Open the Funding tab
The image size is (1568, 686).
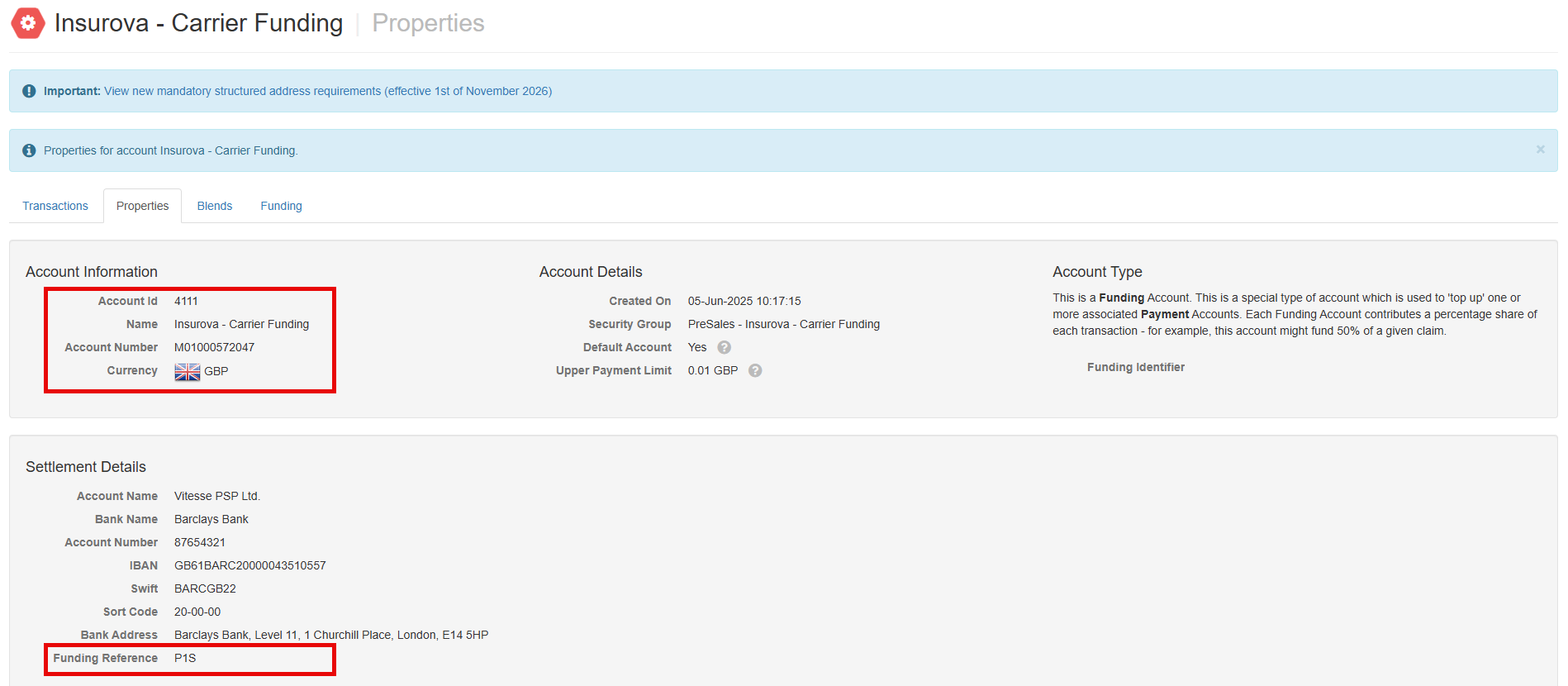click(x=281, y=206)
